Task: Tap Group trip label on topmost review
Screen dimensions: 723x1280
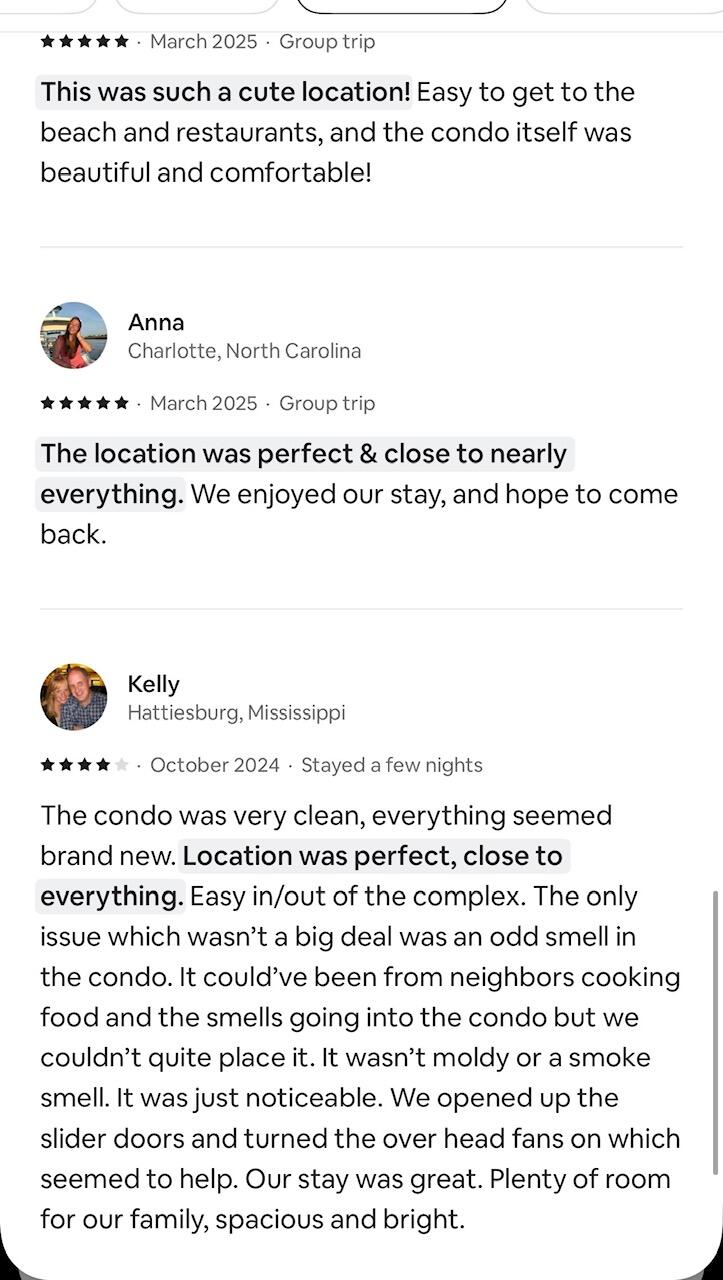Action: pos(327,41)
